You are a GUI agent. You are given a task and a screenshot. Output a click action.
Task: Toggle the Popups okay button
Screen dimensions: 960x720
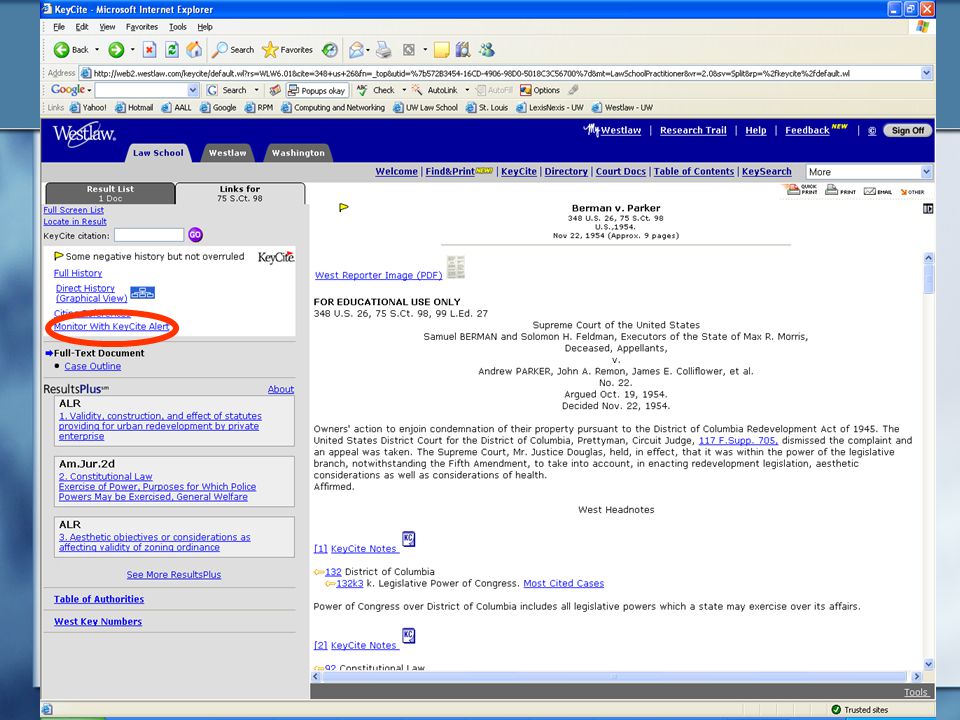[317, 90]
